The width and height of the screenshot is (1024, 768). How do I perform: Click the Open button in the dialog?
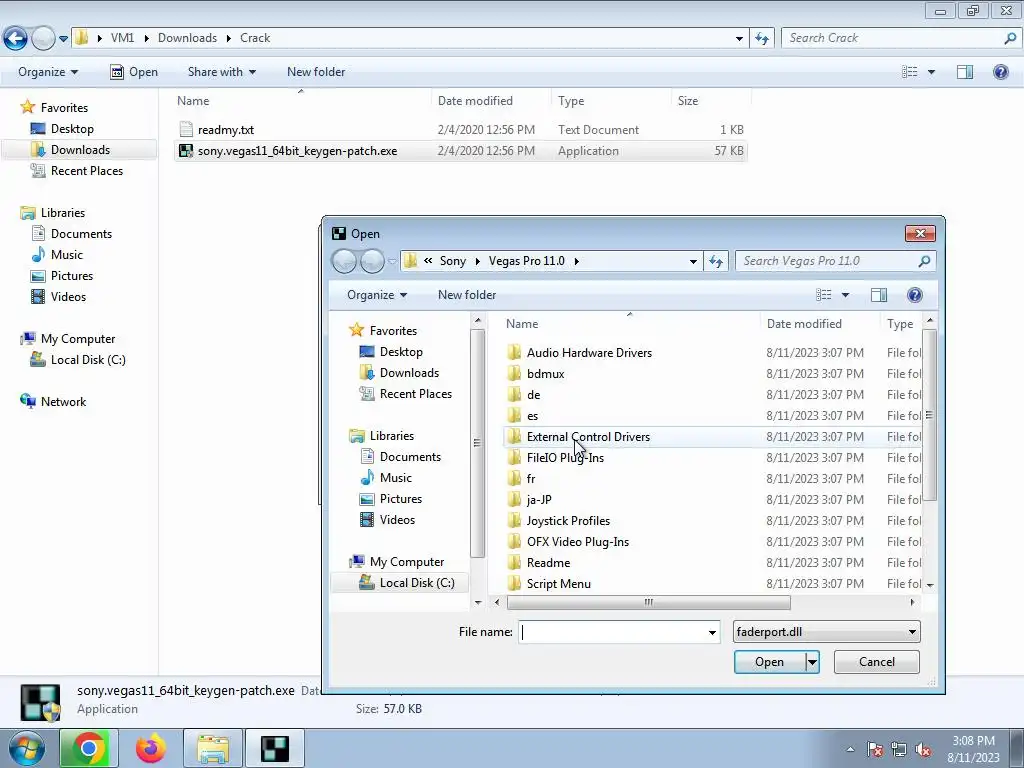tap(769, 662)
